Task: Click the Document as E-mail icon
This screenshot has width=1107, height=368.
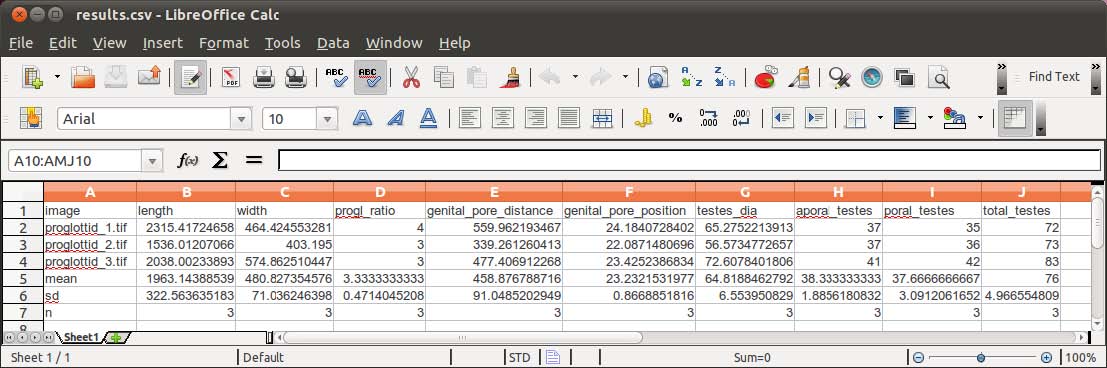Action: tap(149, 76)
